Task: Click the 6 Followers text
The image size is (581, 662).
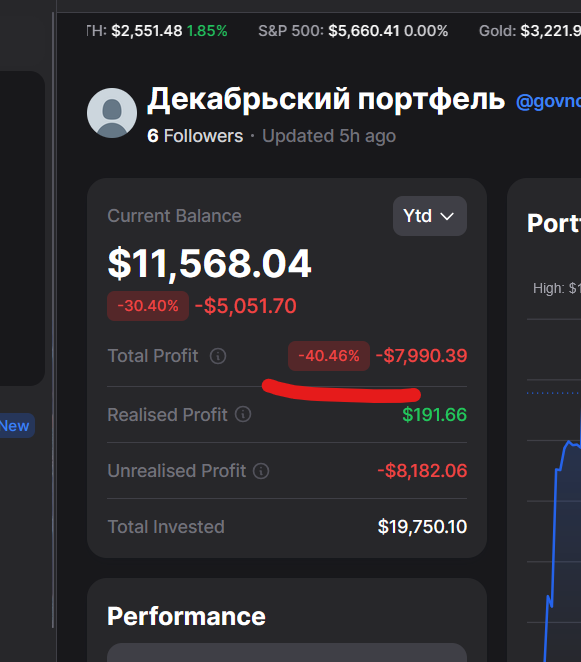Action: [x=195, y=136]
